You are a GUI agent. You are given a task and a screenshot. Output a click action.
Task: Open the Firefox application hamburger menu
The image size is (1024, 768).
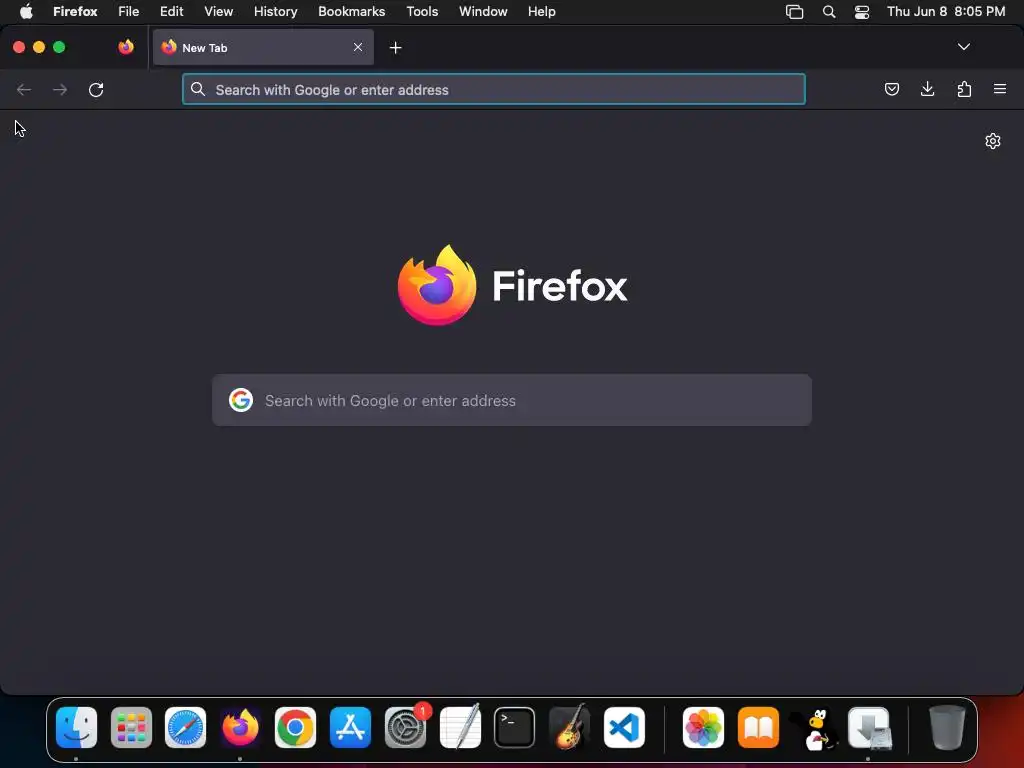coord(1000,89)
